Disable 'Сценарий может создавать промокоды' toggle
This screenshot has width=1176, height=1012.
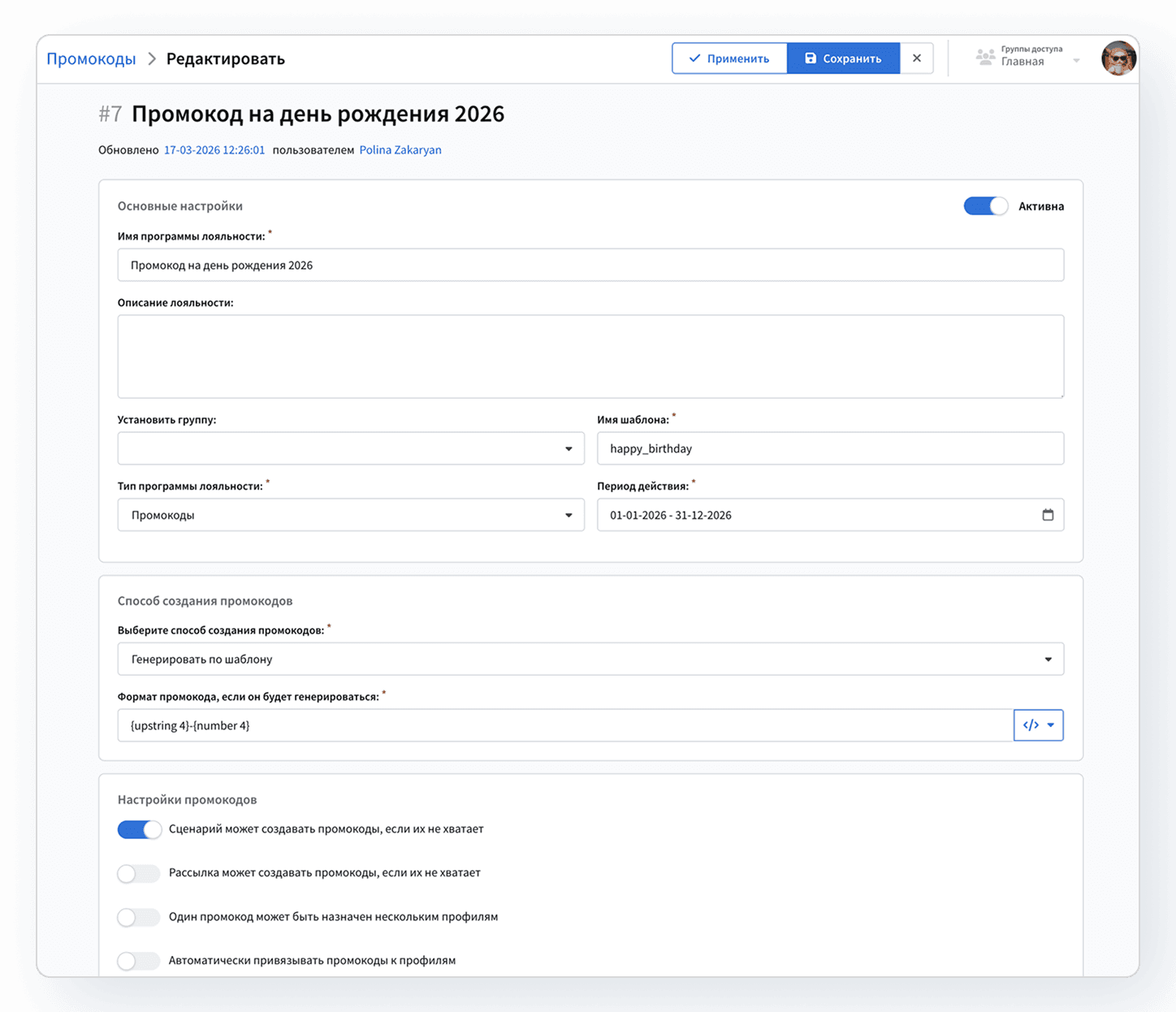(x=139, y=829)
